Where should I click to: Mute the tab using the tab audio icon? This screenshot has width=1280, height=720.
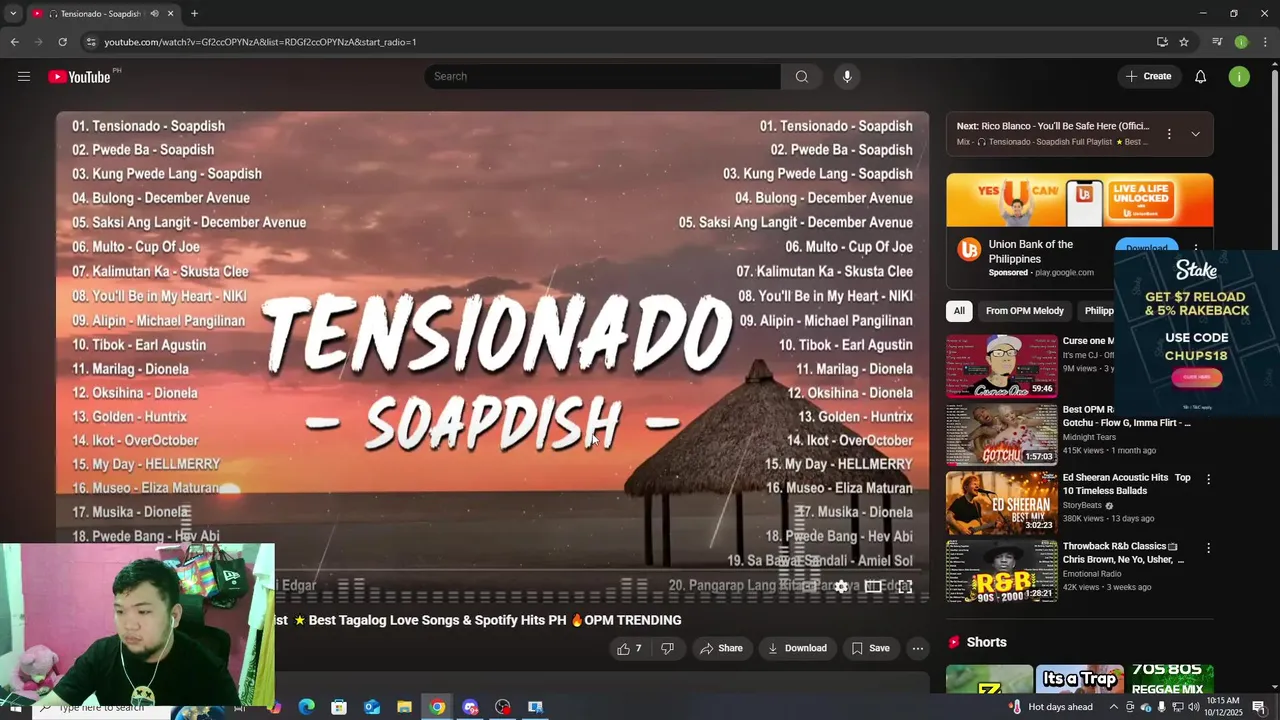point(155,14)
